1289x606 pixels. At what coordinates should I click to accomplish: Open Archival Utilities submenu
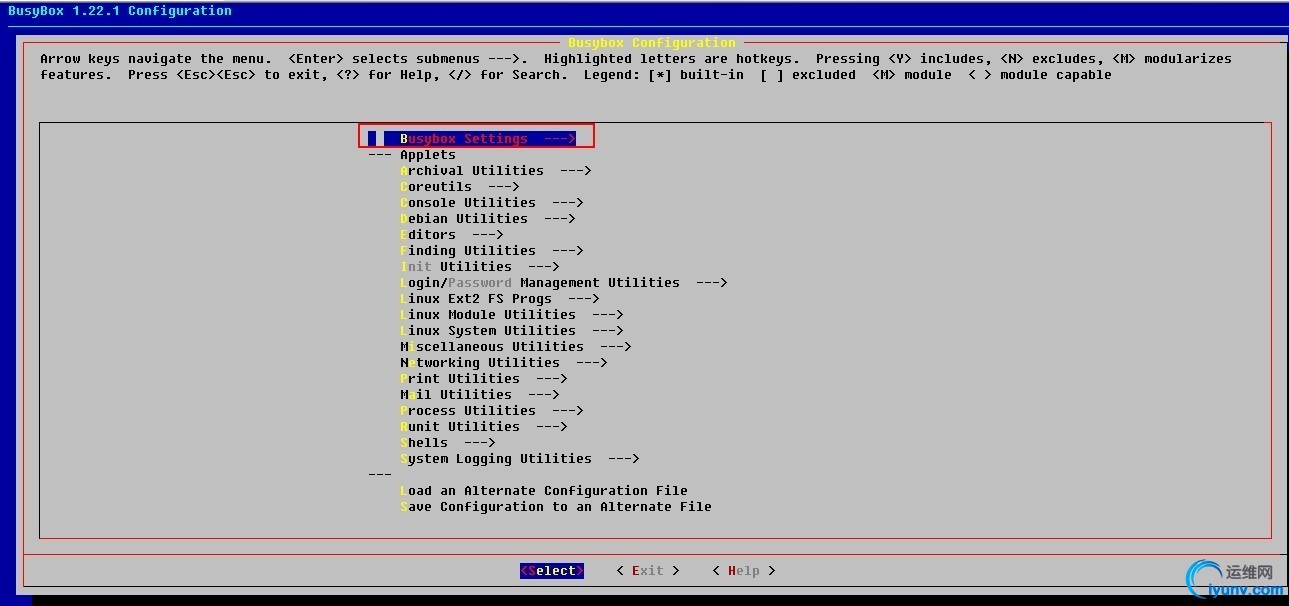pyautogui.click(x=496, y=171)
